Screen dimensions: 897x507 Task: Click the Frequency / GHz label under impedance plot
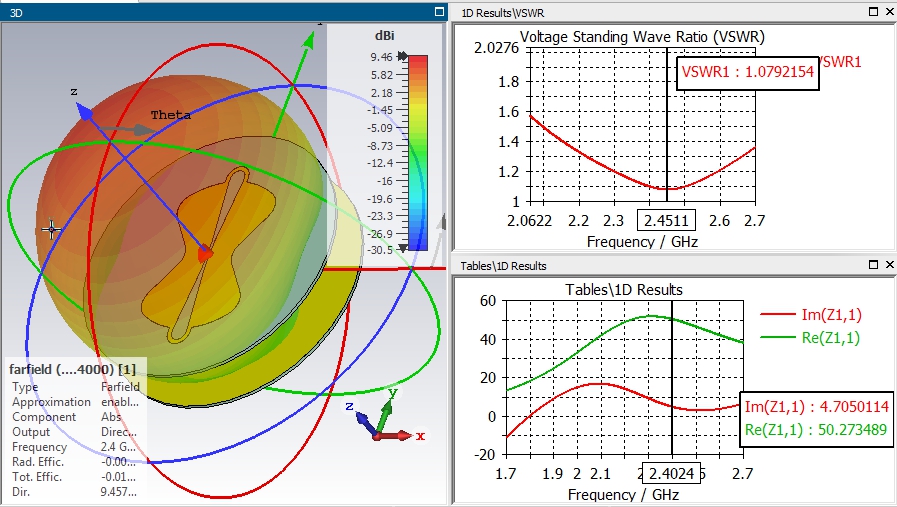(x=624, y=494)
